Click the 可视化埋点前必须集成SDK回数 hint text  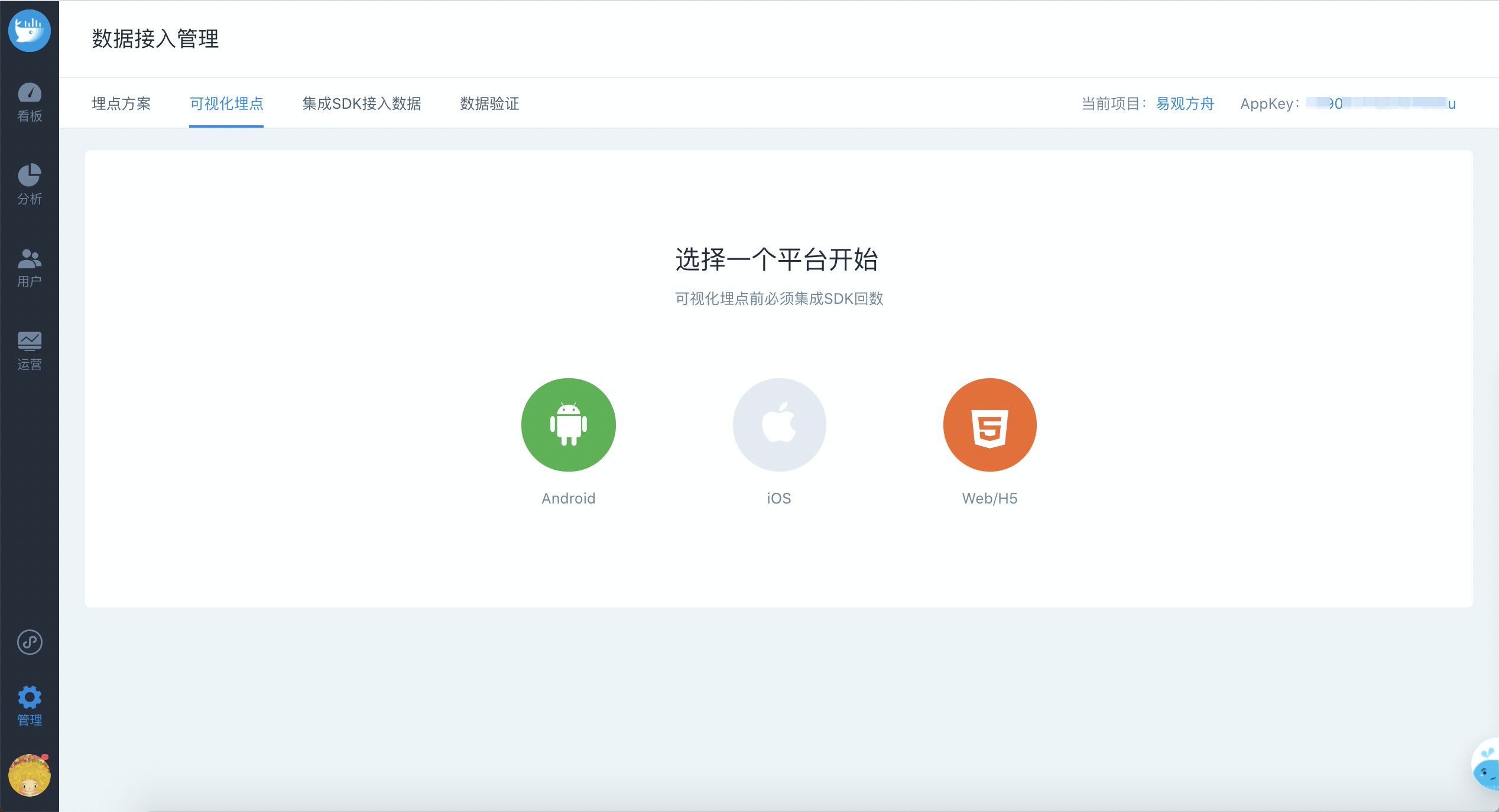point(779,298)
